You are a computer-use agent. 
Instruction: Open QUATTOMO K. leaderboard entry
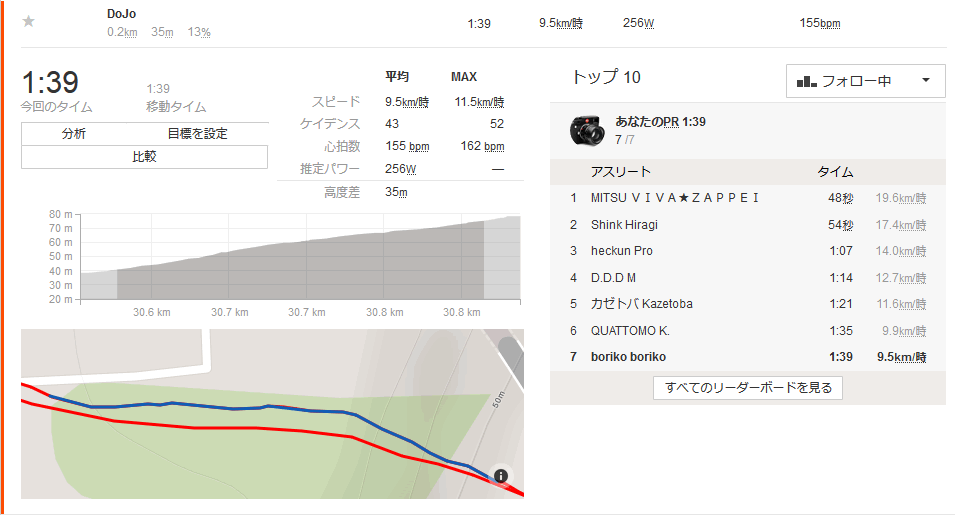(630, 331)
